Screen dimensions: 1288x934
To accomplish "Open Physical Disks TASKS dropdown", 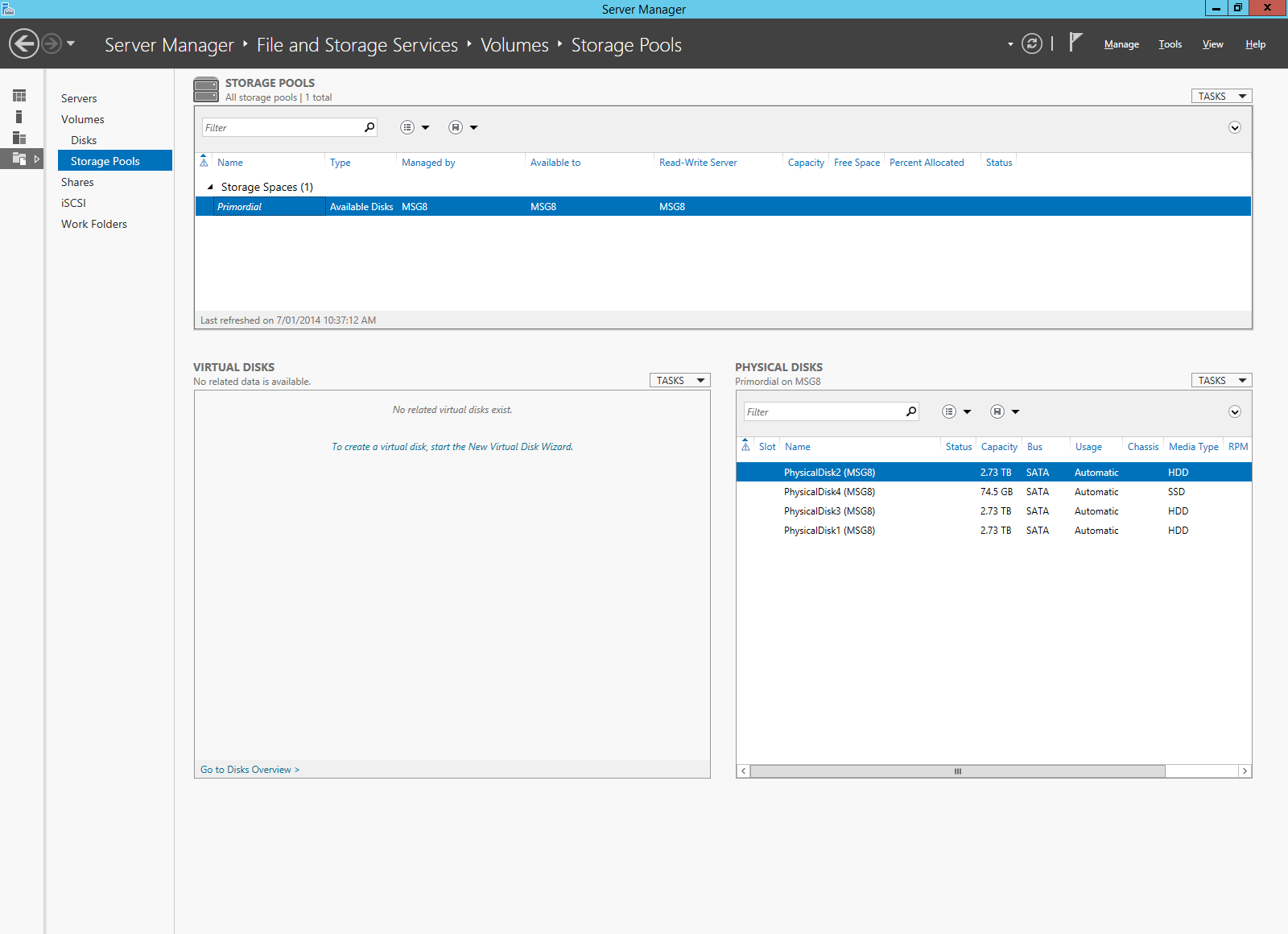I will [x=1221, y=380].
